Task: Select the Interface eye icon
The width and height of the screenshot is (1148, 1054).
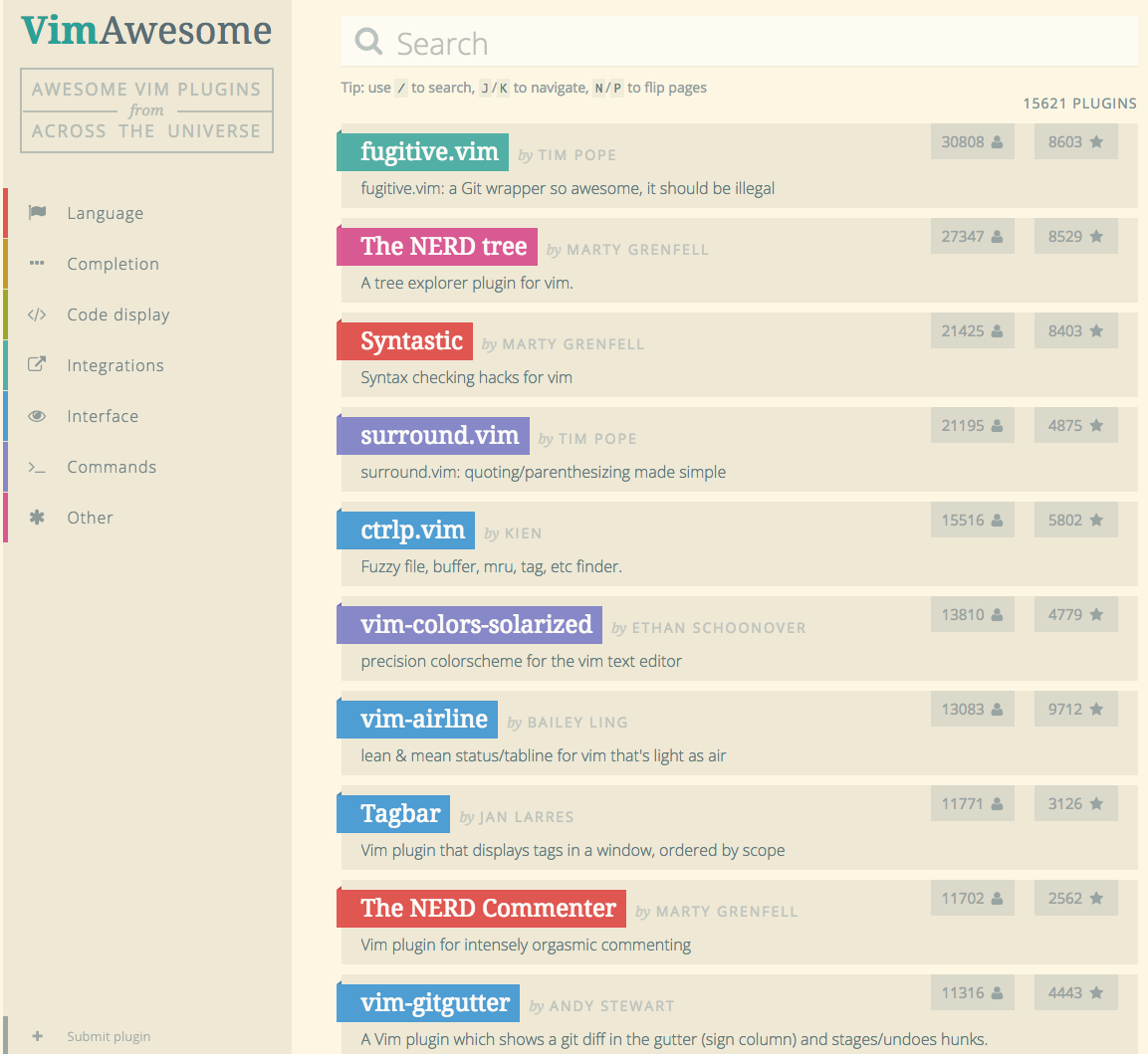Action: point(37,416)
